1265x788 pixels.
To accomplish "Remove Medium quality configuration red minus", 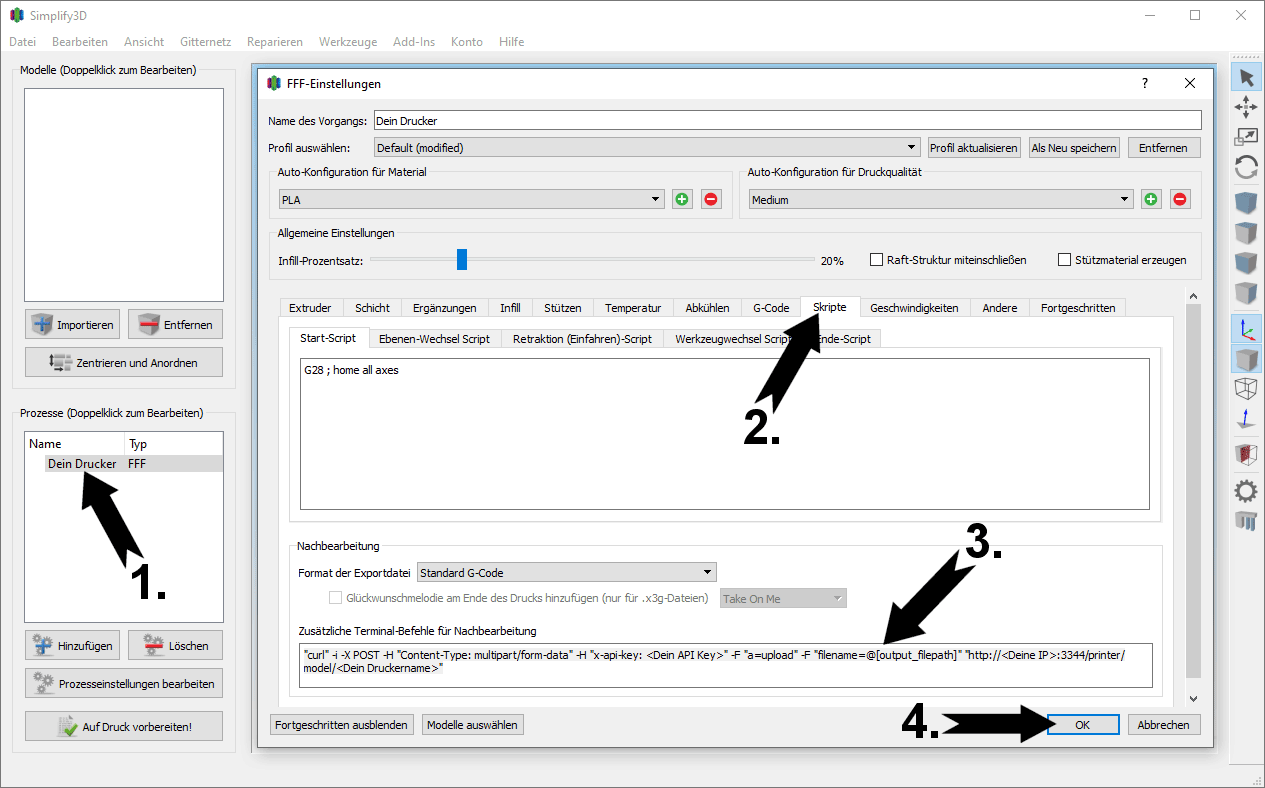I will 1180,199.
